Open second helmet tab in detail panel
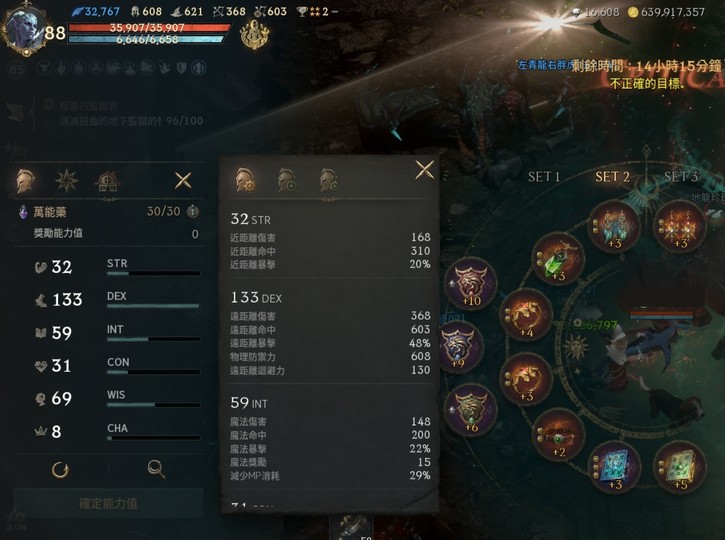The image size is (725, 540). click(287, 180)
